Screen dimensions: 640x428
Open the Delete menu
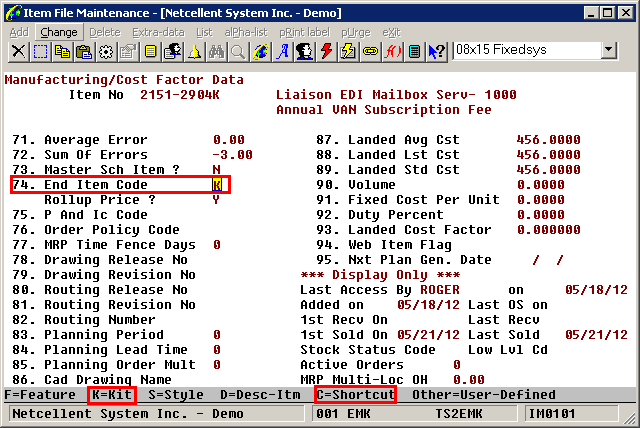[x=105, y=32]
